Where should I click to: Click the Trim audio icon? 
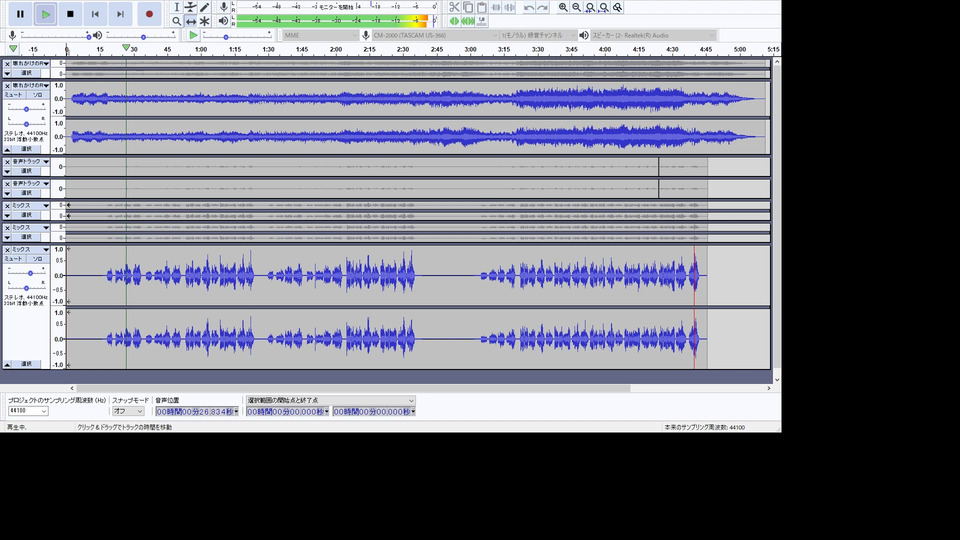(x=496, y=7)
